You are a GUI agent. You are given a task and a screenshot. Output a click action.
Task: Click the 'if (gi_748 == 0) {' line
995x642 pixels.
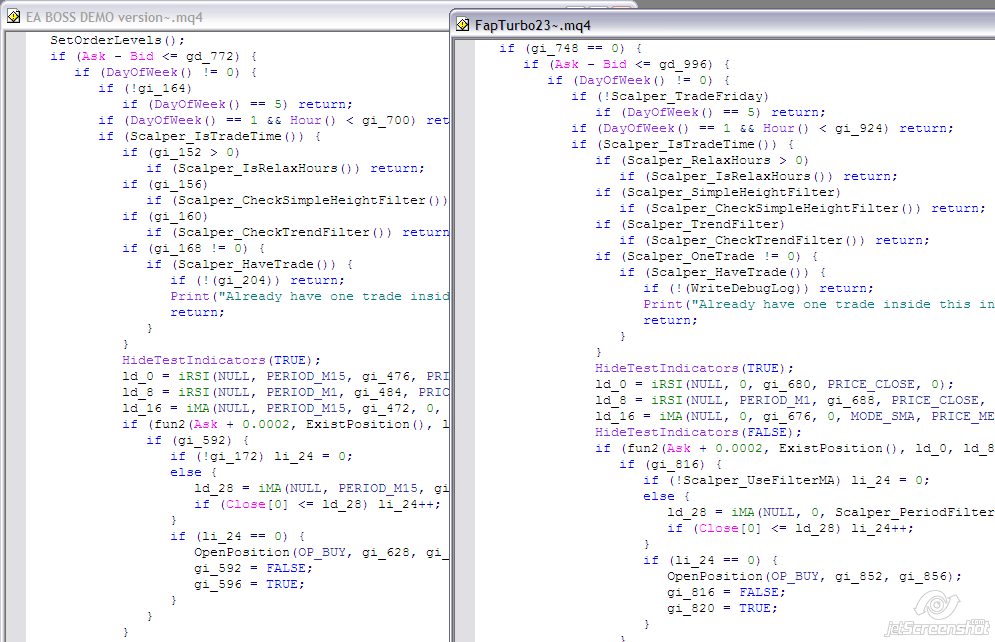(570, 48)
